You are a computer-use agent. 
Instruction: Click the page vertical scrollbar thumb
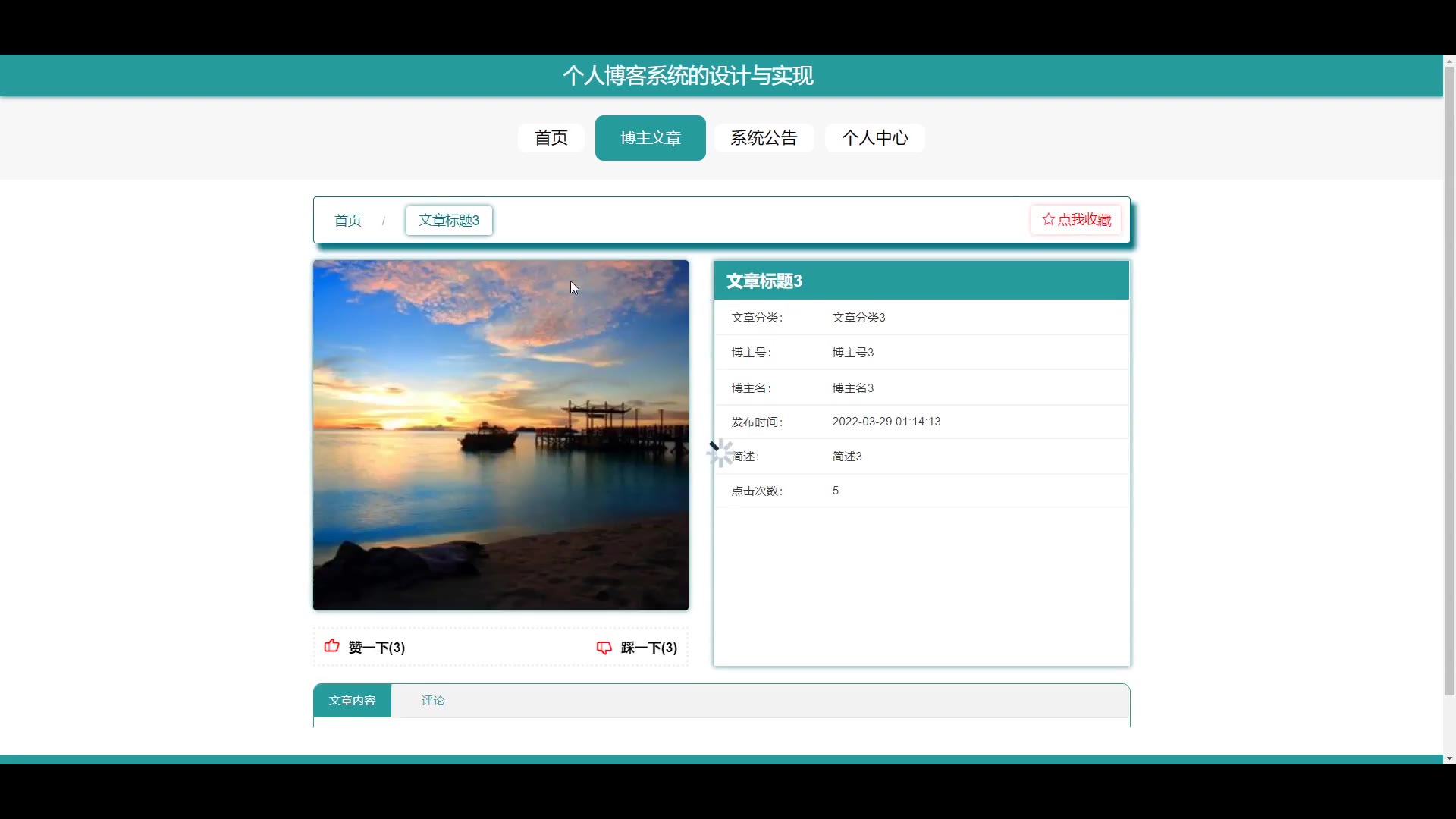pos(1449,381)
